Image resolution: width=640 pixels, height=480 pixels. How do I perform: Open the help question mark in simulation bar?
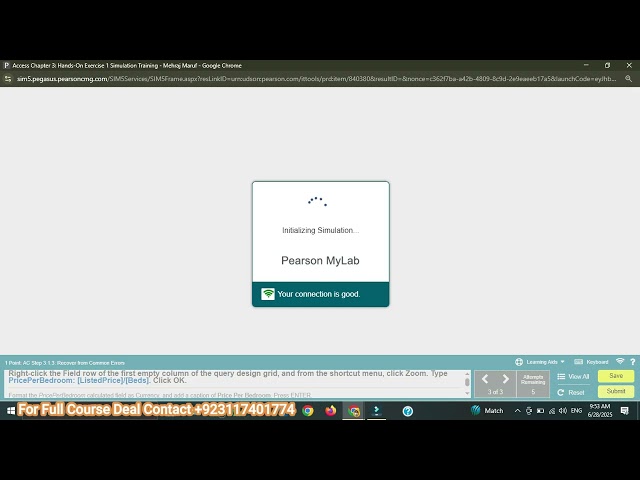633,362
